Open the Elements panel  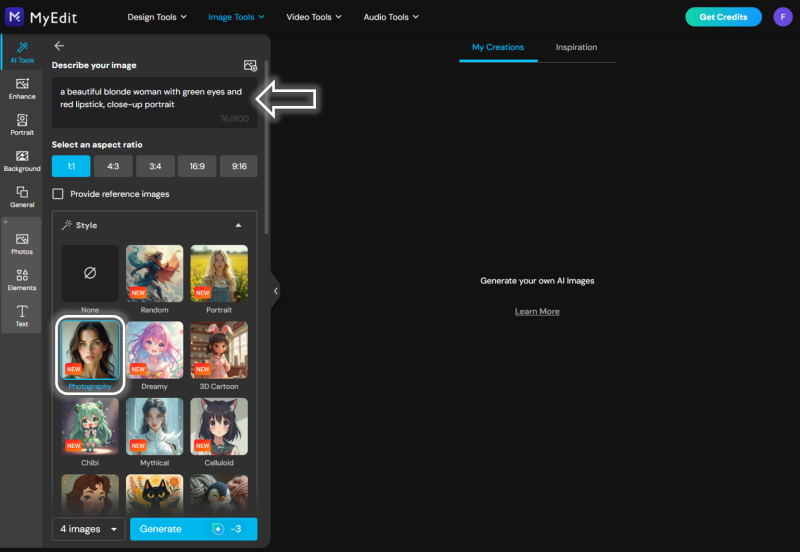(x=22, y=280)
